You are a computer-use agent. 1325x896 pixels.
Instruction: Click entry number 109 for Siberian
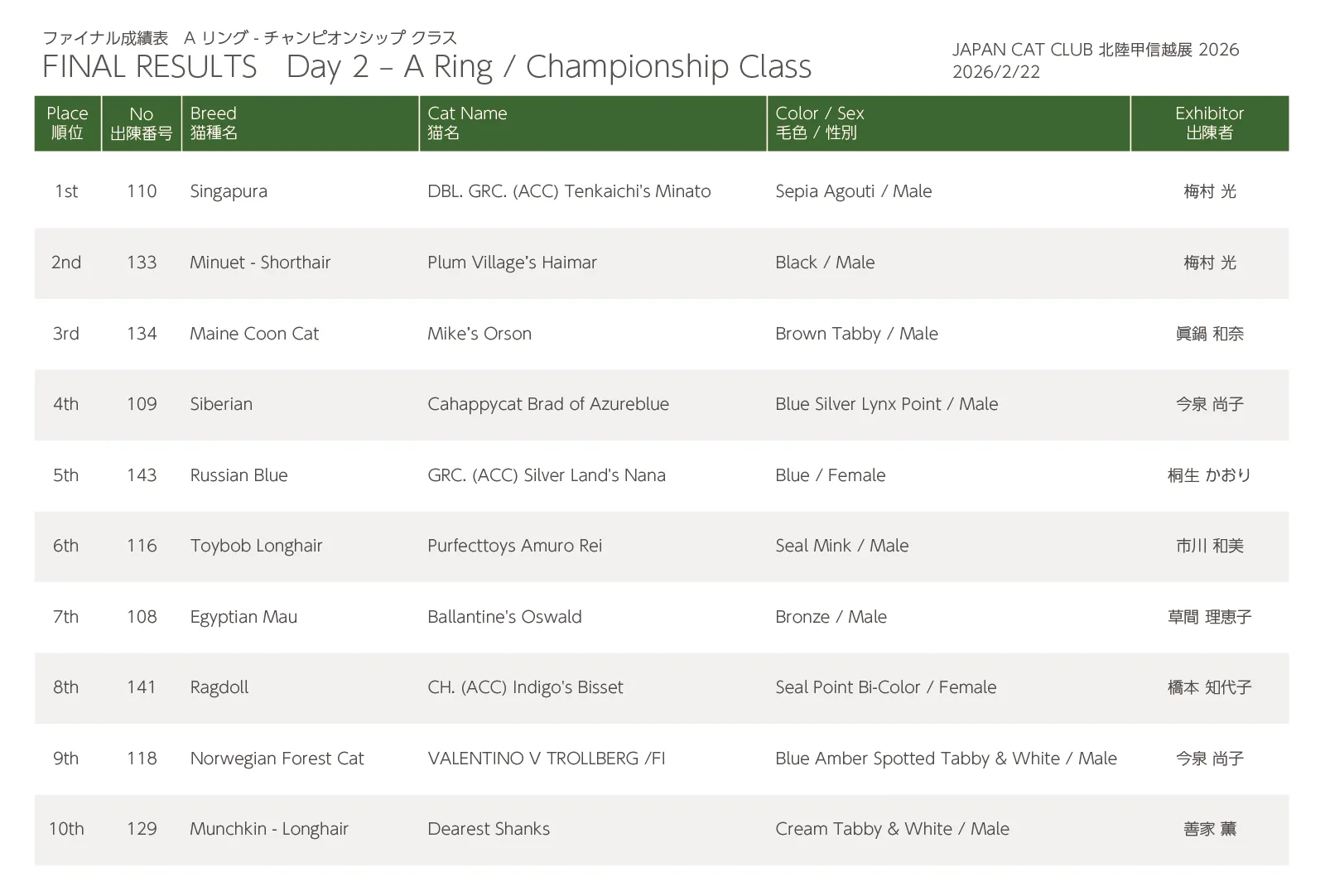pyautogui.click(x=142, y=404)
